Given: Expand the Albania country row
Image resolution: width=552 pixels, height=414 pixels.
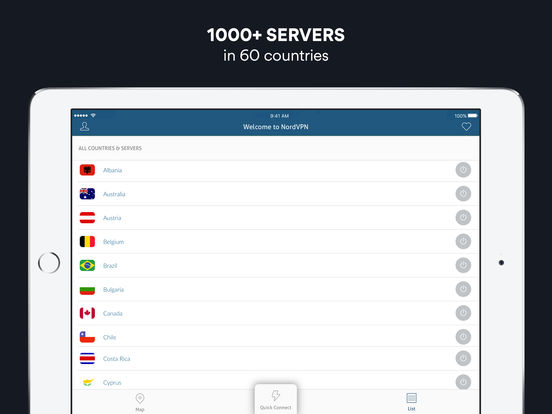Looking at the screenshot, I should [x=276, y=170].
